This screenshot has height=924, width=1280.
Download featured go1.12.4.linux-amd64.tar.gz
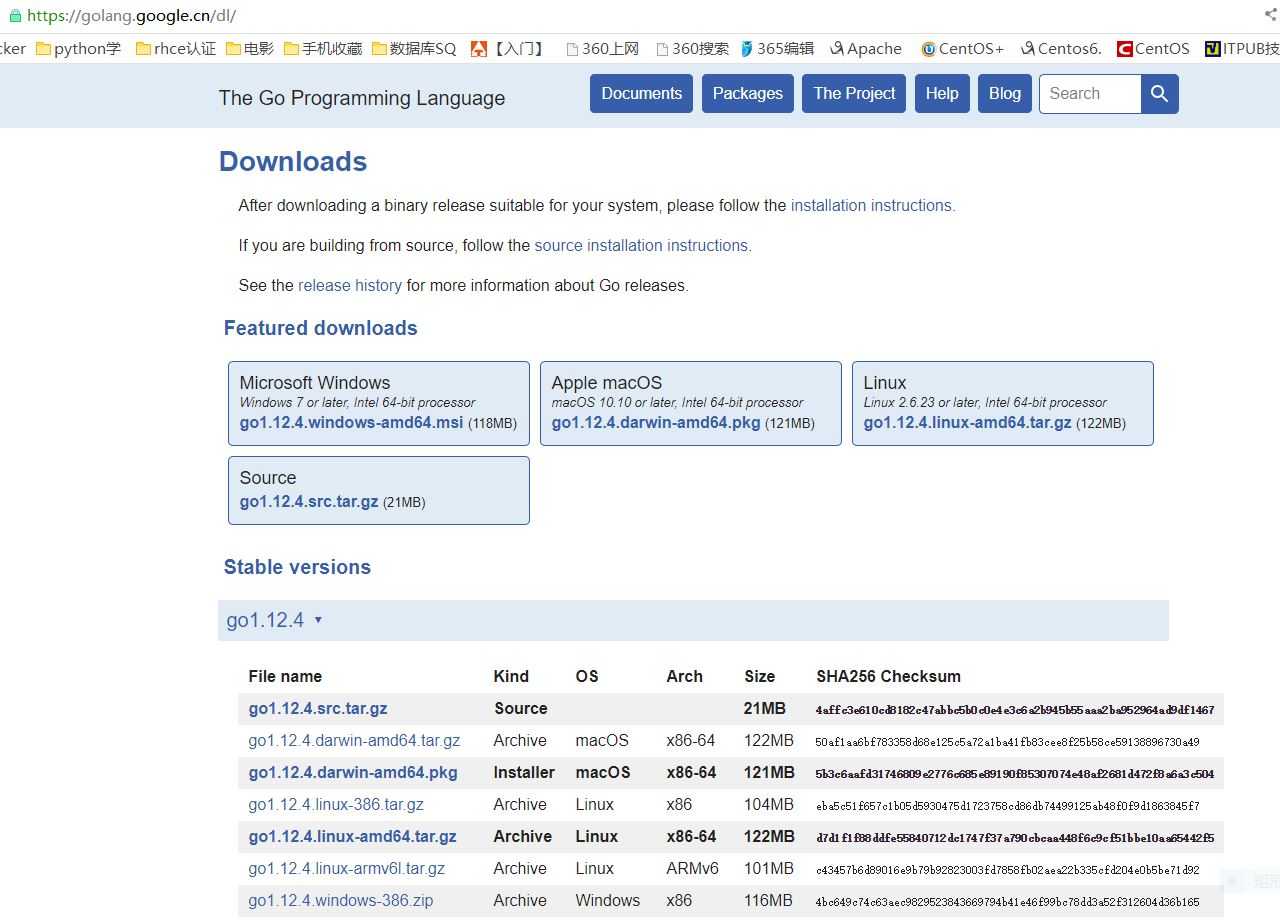968,423
